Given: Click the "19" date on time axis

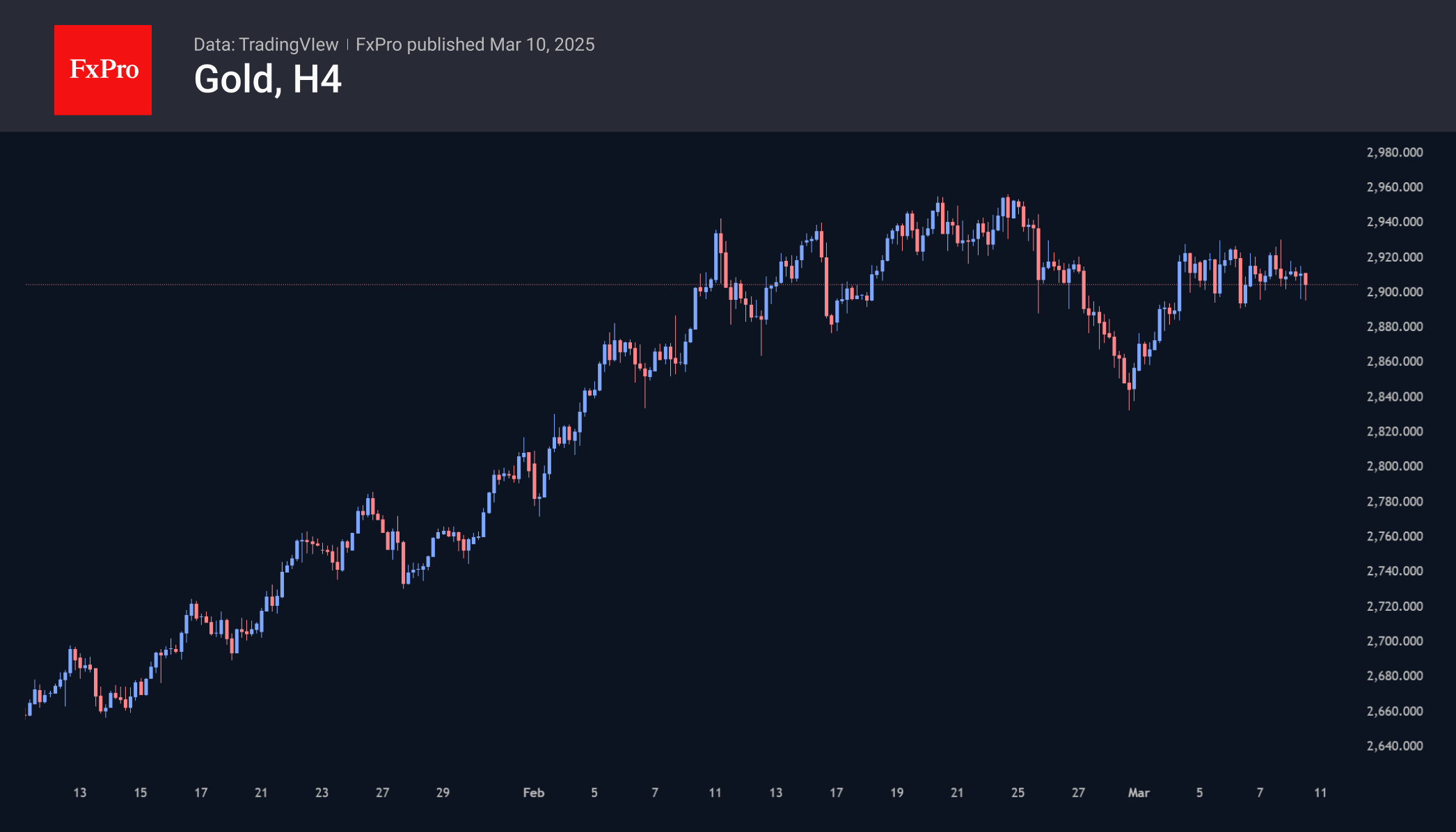Looking at the screenshot, I should [x=896, y=792].
